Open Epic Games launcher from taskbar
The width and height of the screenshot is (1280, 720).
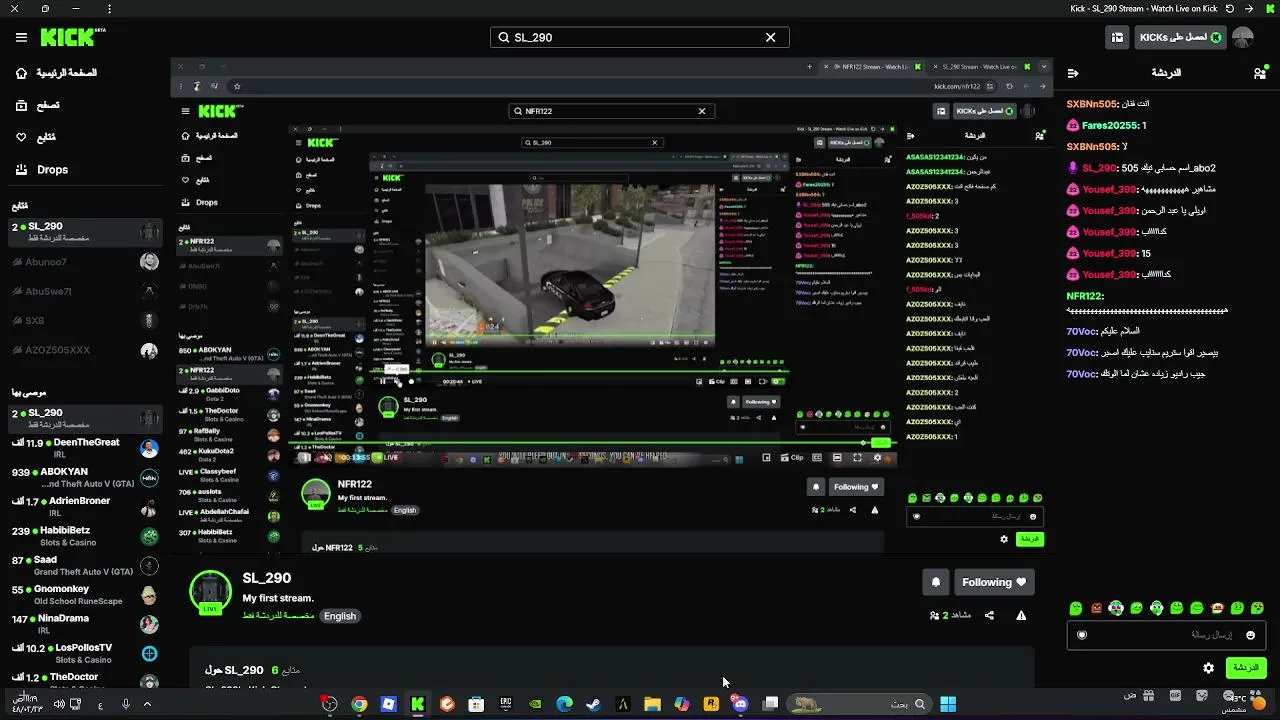coord(506,704)
